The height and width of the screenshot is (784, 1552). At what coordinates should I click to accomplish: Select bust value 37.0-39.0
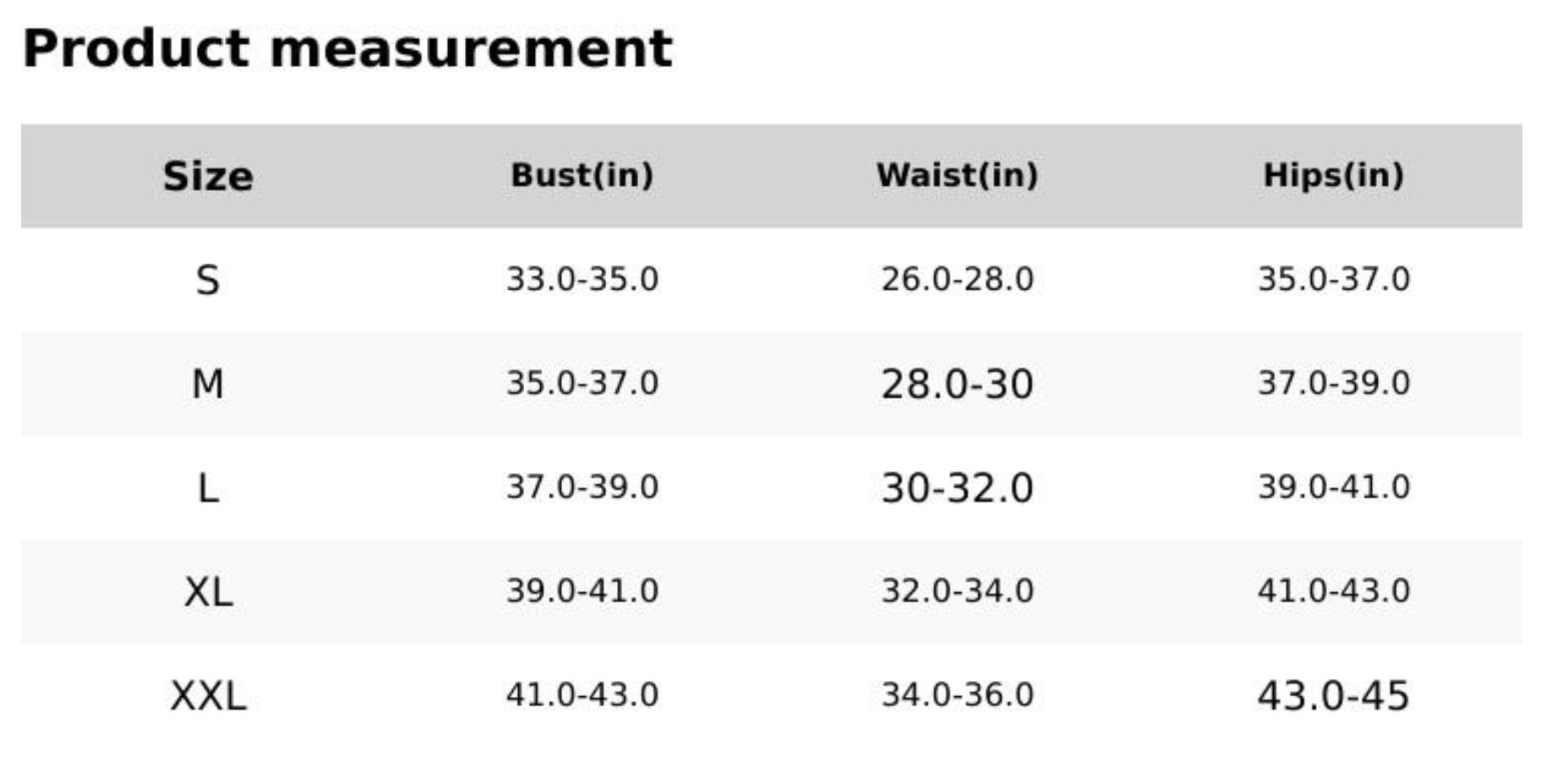coord(582,487)
